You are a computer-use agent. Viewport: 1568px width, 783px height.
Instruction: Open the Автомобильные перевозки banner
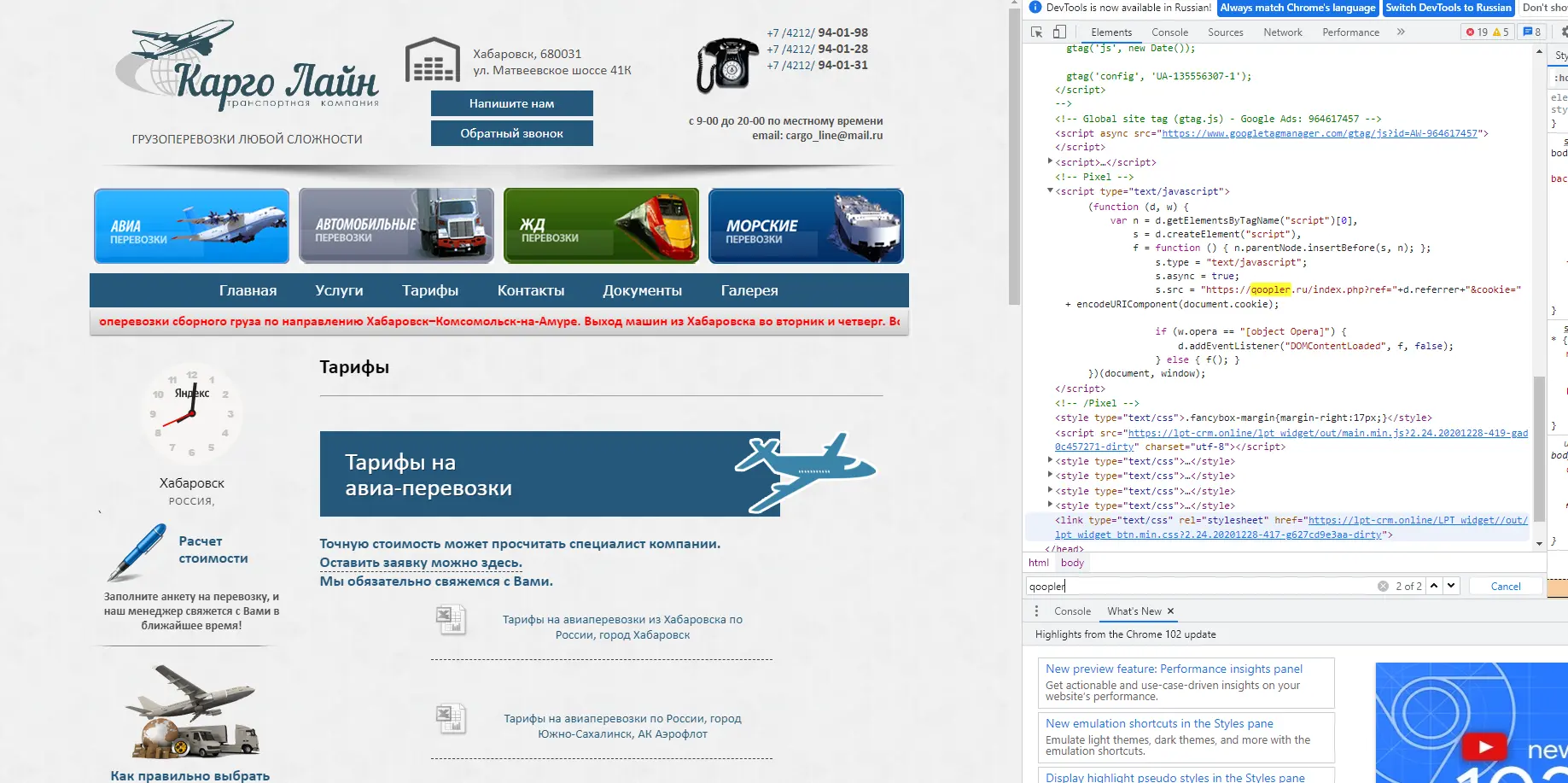click(396, 225)
